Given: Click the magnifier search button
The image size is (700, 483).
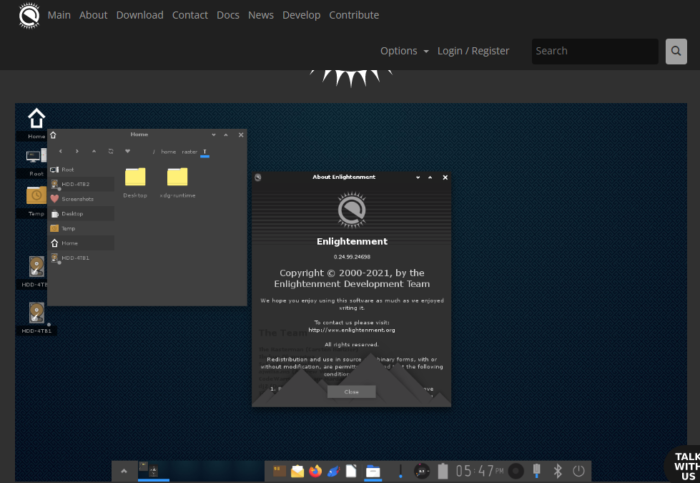Looking at the screenshot, I should tap(676, 51).
